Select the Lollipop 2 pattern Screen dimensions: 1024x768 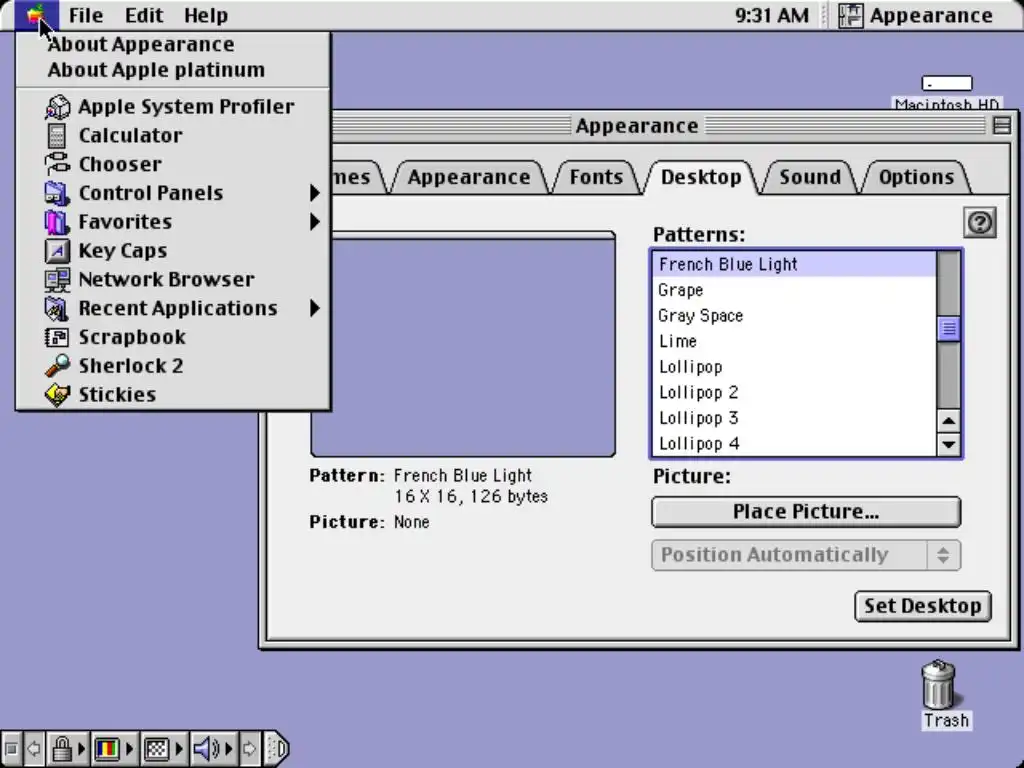[795, 392]
